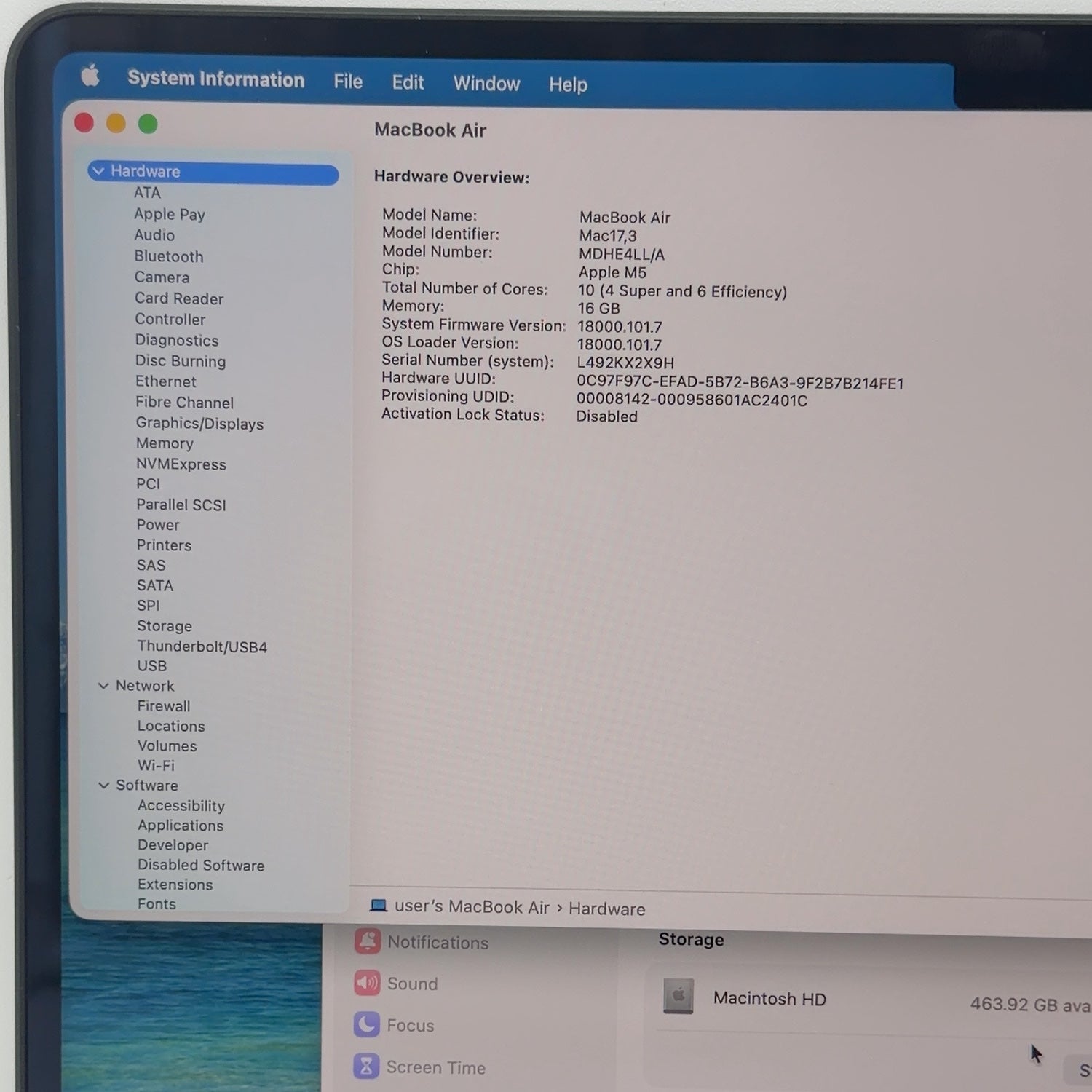Select Developer in the sidebar
This screenshot has height=1092, width=1092.
click(x=173, y=845)
